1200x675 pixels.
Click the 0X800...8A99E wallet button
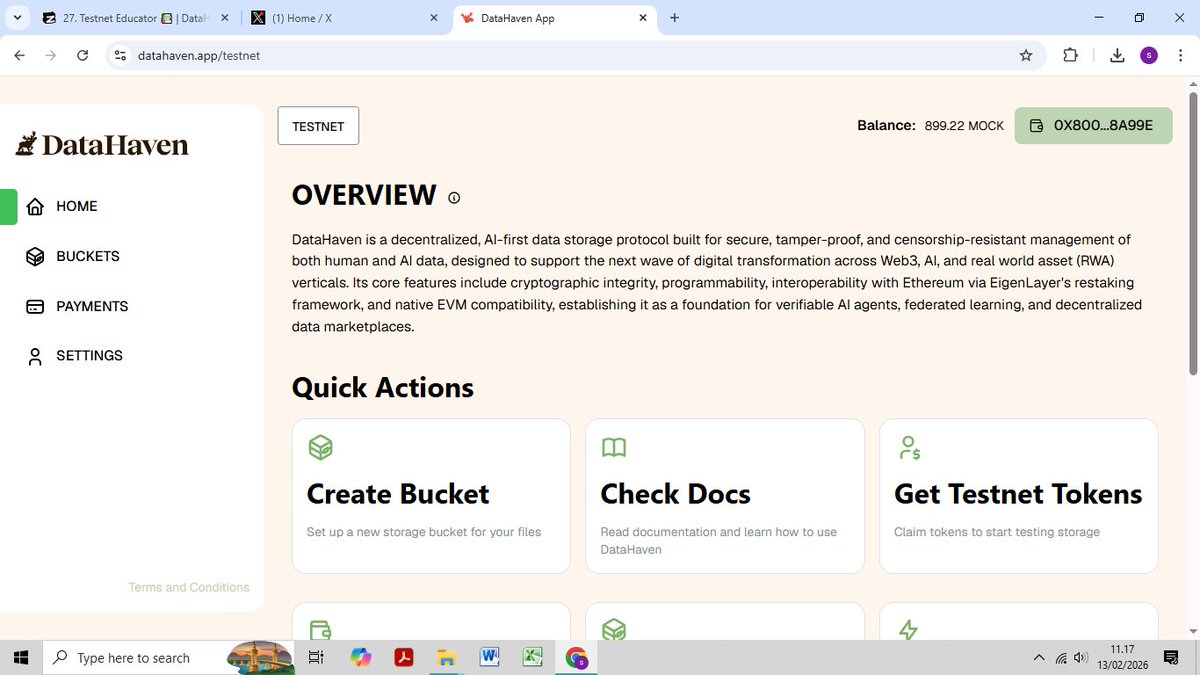[x=1093, y=126]
